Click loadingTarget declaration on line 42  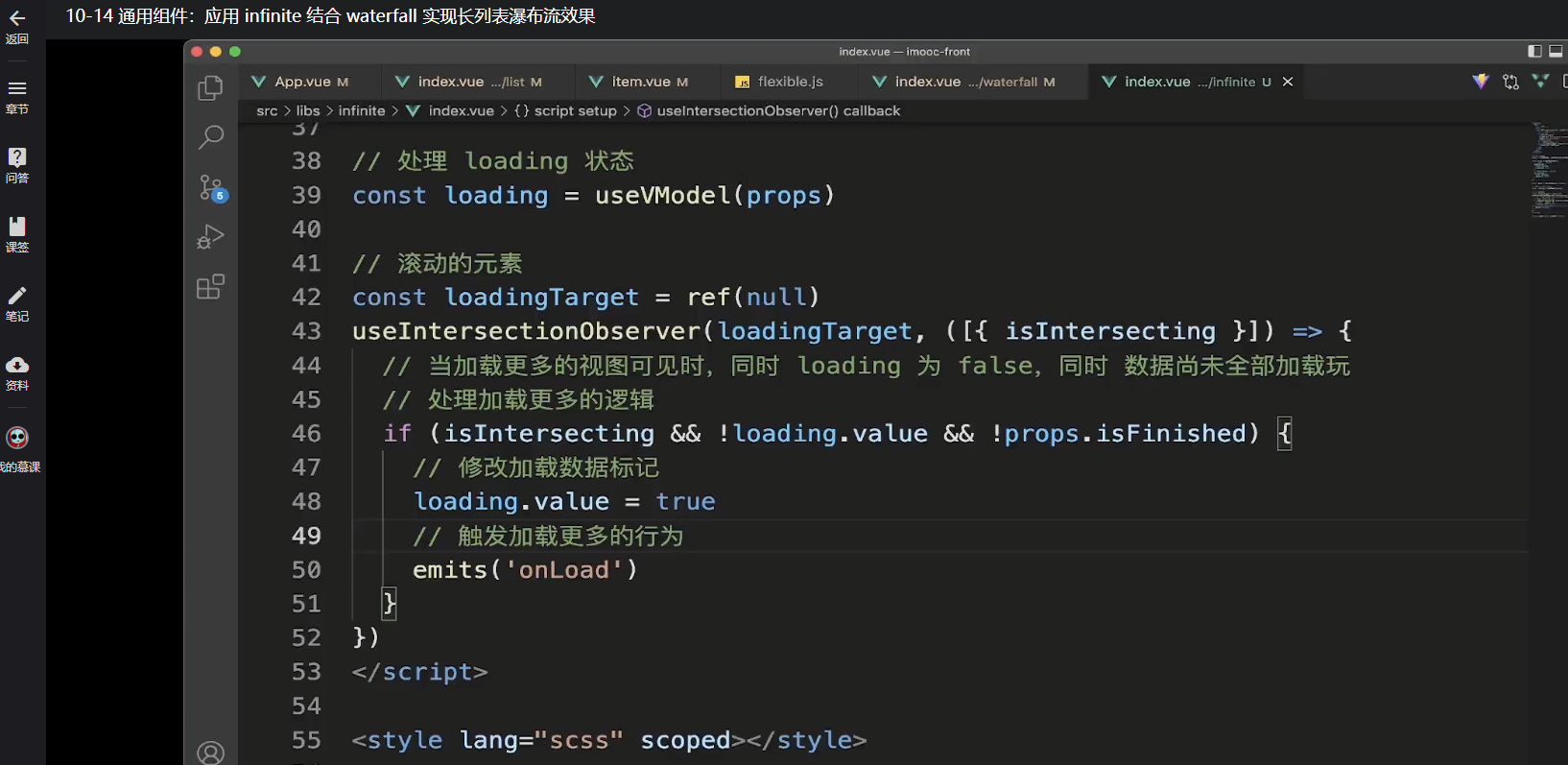tap(541, 298)
